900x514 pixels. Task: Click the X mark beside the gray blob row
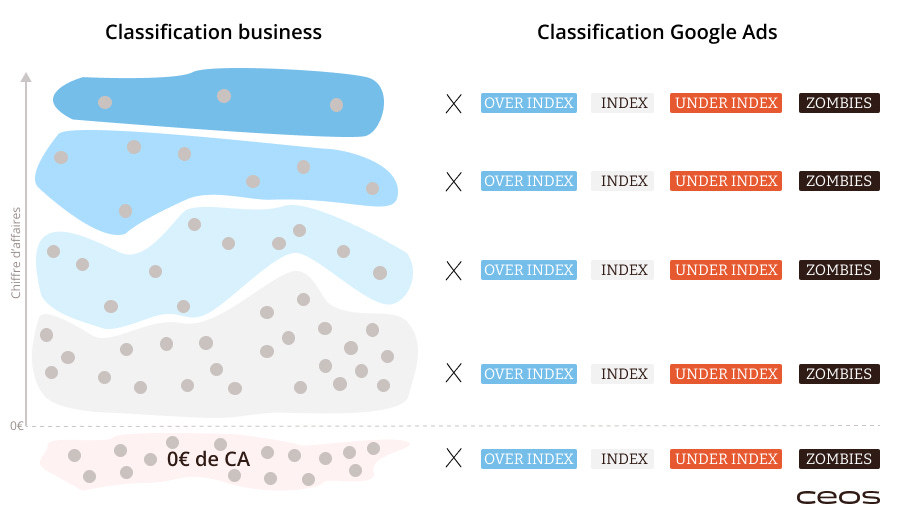click(x=453, y=373)
